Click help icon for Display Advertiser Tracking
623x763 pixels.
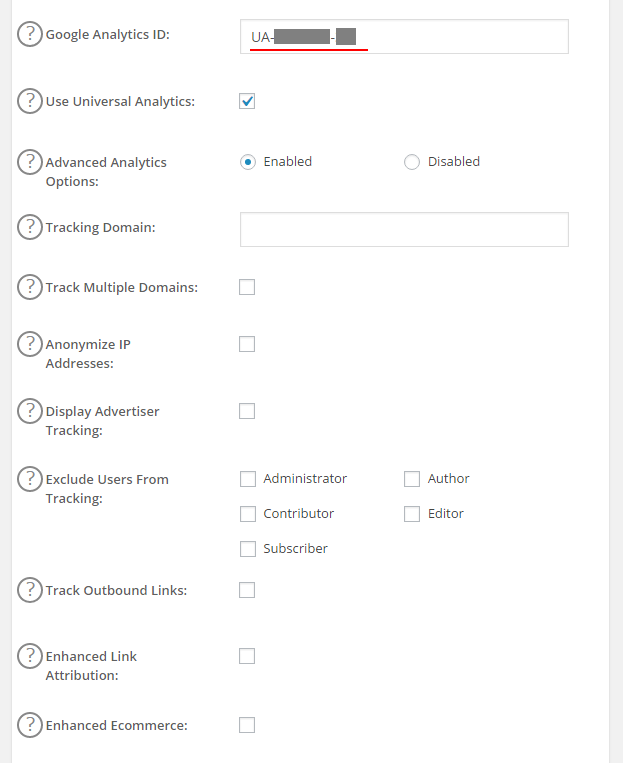(31, 411)
